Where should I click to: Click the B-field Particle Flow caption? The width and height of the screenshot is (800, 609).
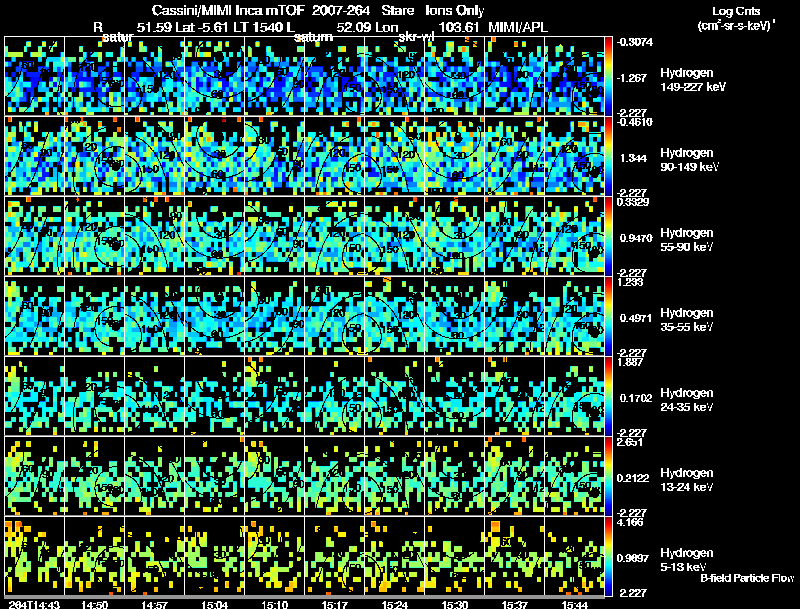tap(747, 578)
